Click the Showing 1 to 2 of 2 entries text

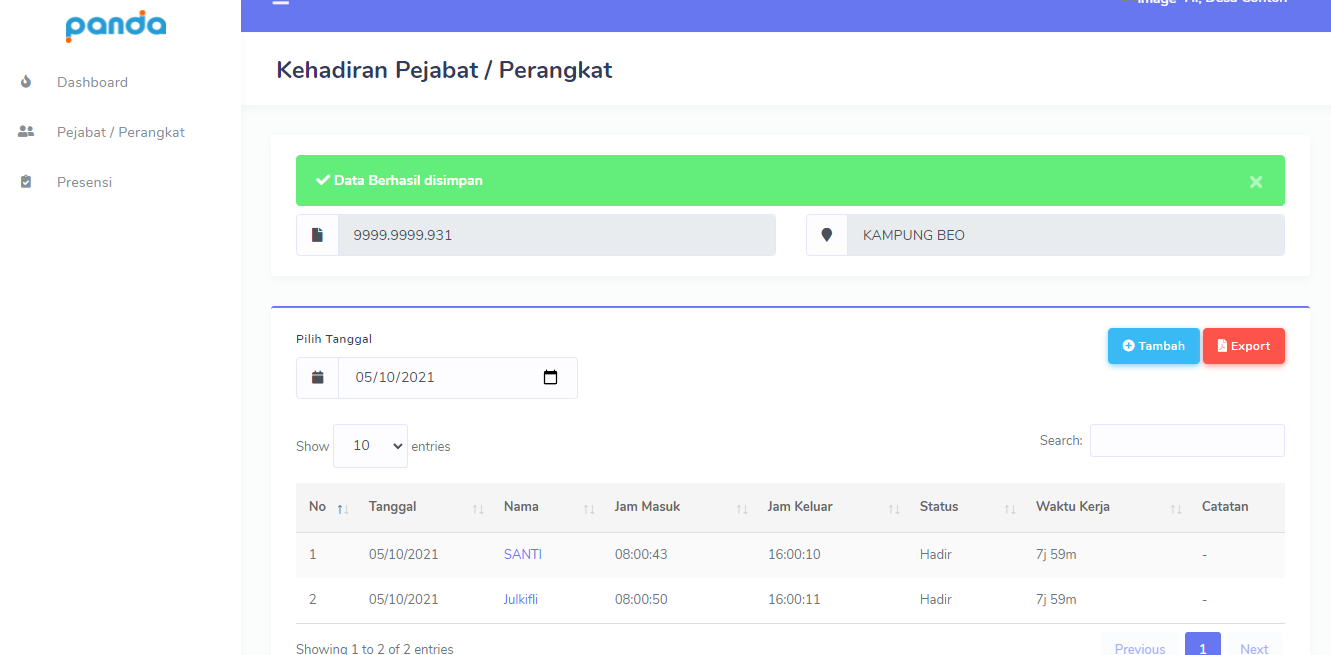[375, 649]
